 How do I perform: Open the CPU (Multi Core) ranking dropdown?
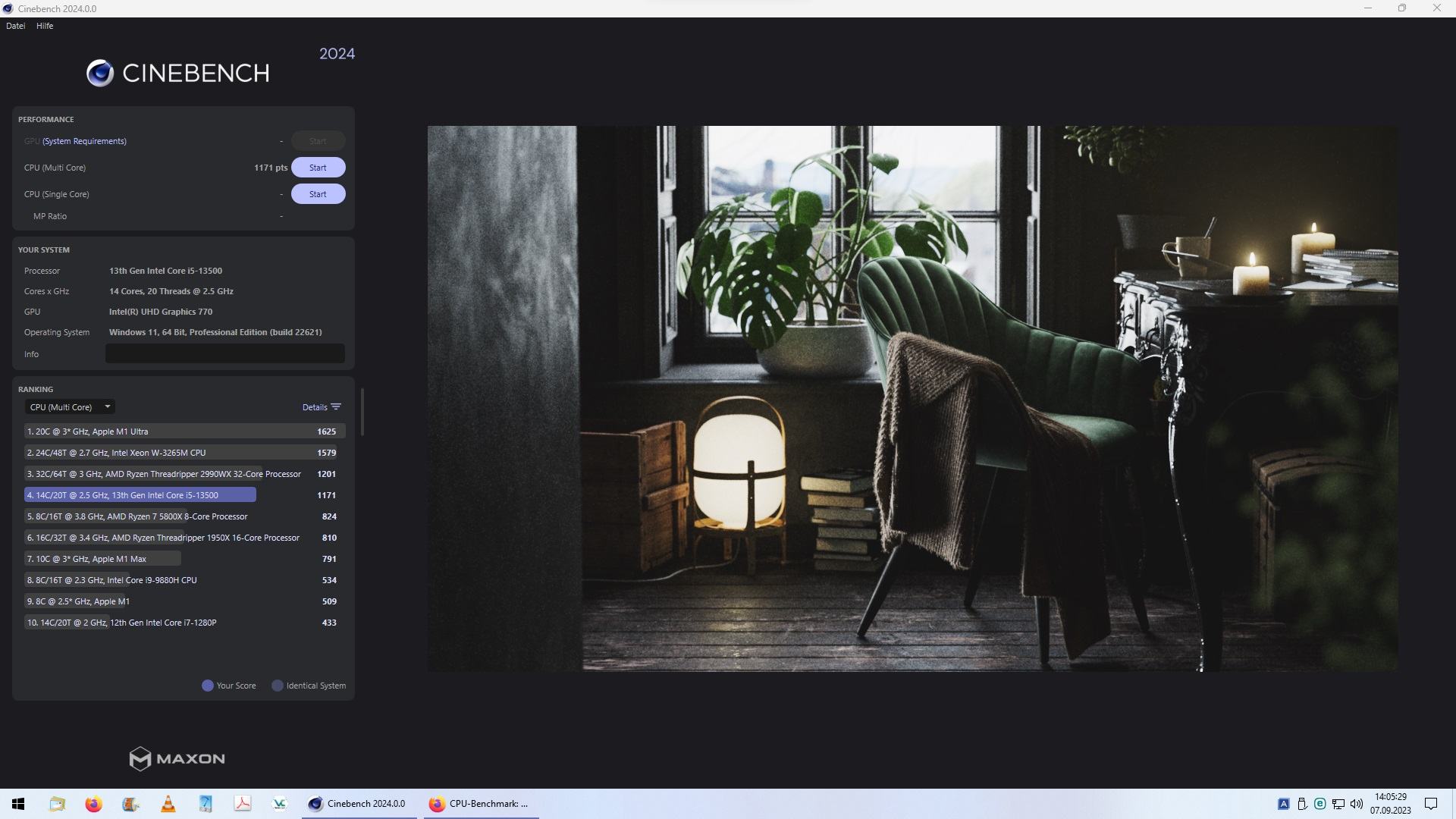pos(70,407)
